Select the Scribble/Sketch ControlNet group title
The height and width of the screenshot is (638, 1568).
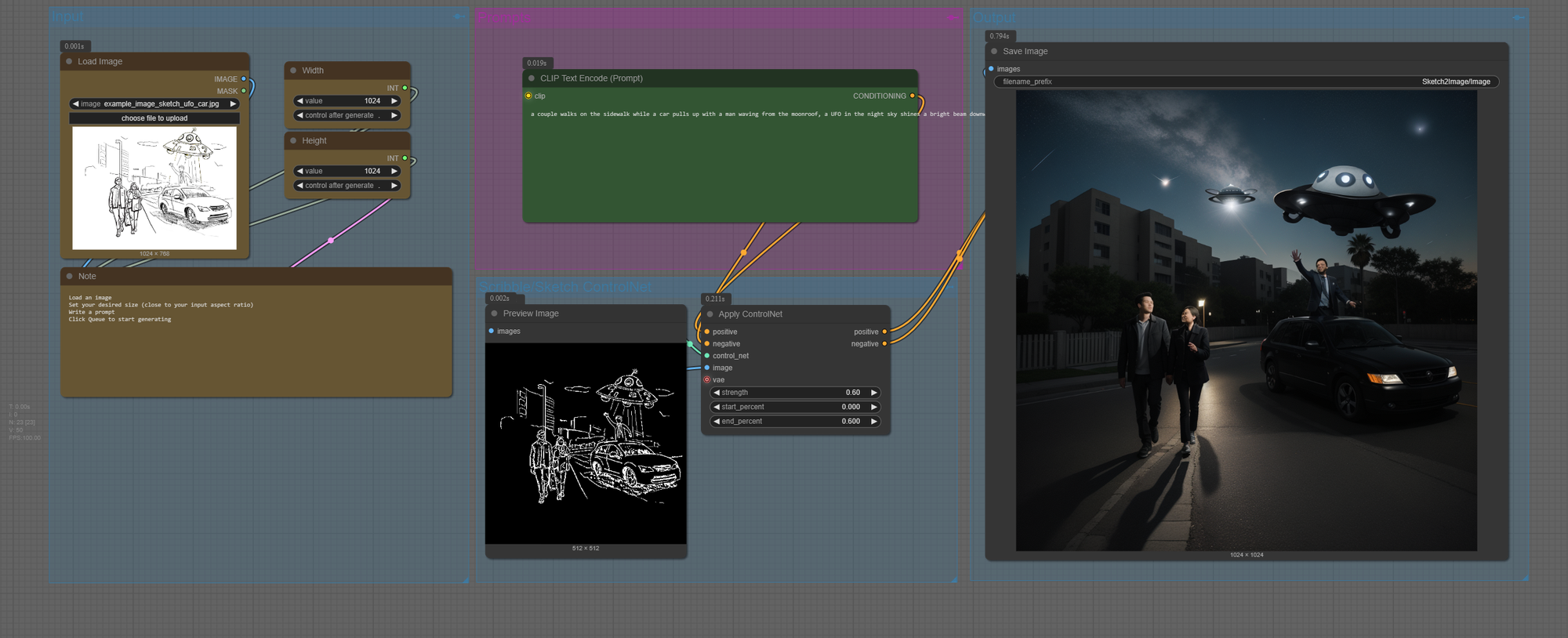tap(564, 288)
